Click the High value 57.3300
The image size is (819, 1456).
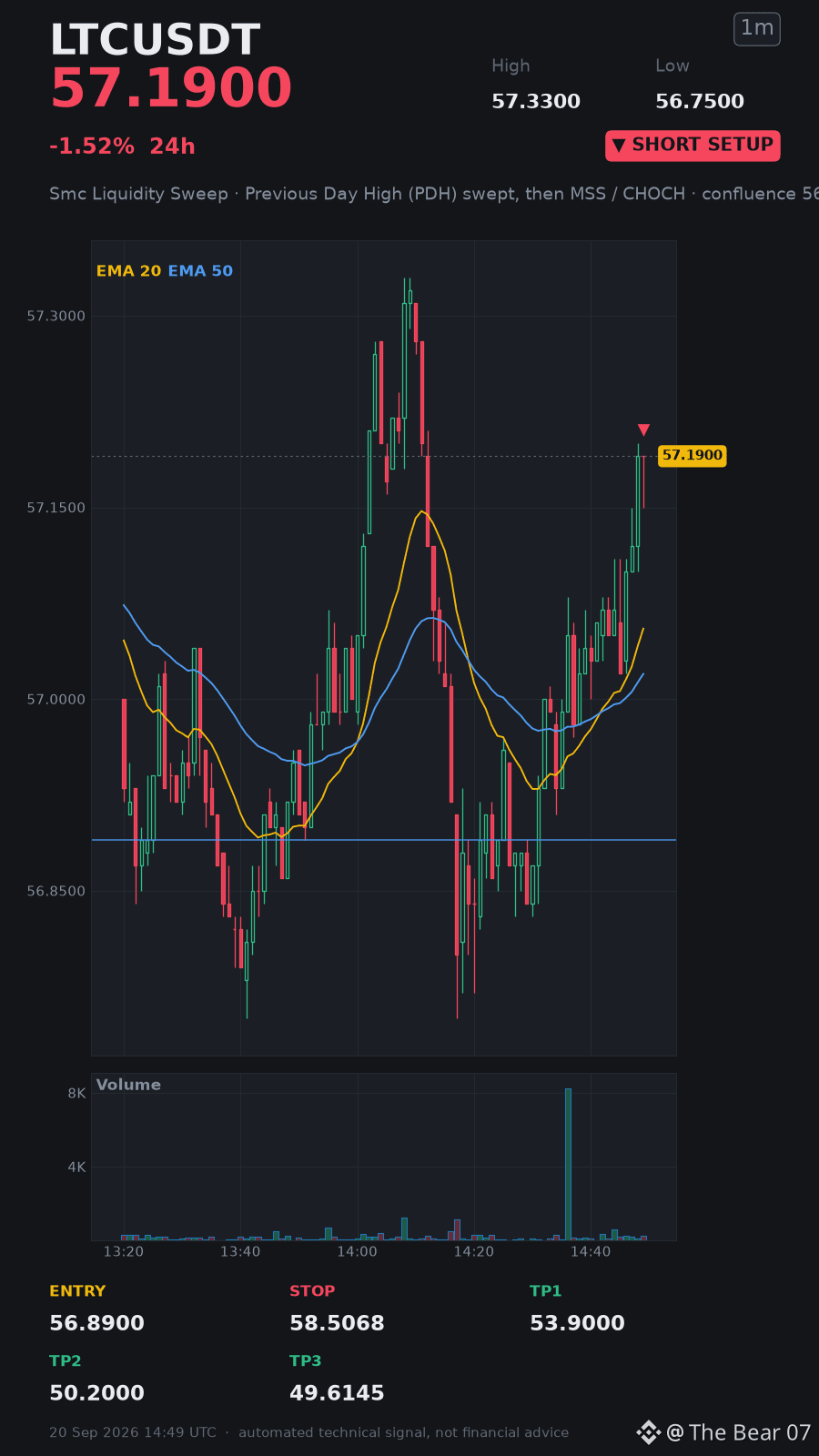(x=536, y=101)
